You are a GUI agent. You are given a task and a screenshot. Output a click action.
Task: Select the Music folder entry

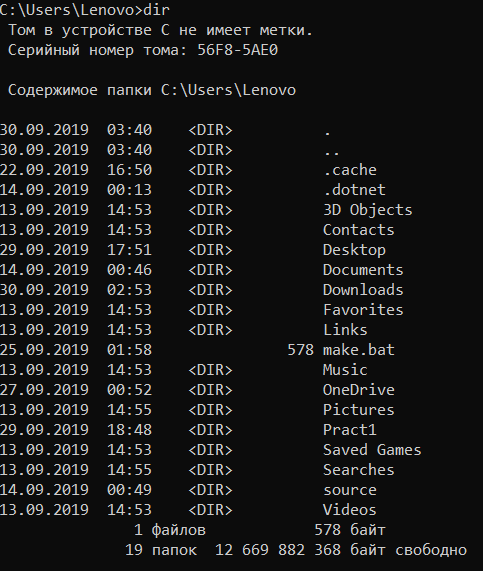[x=345, y=370]
